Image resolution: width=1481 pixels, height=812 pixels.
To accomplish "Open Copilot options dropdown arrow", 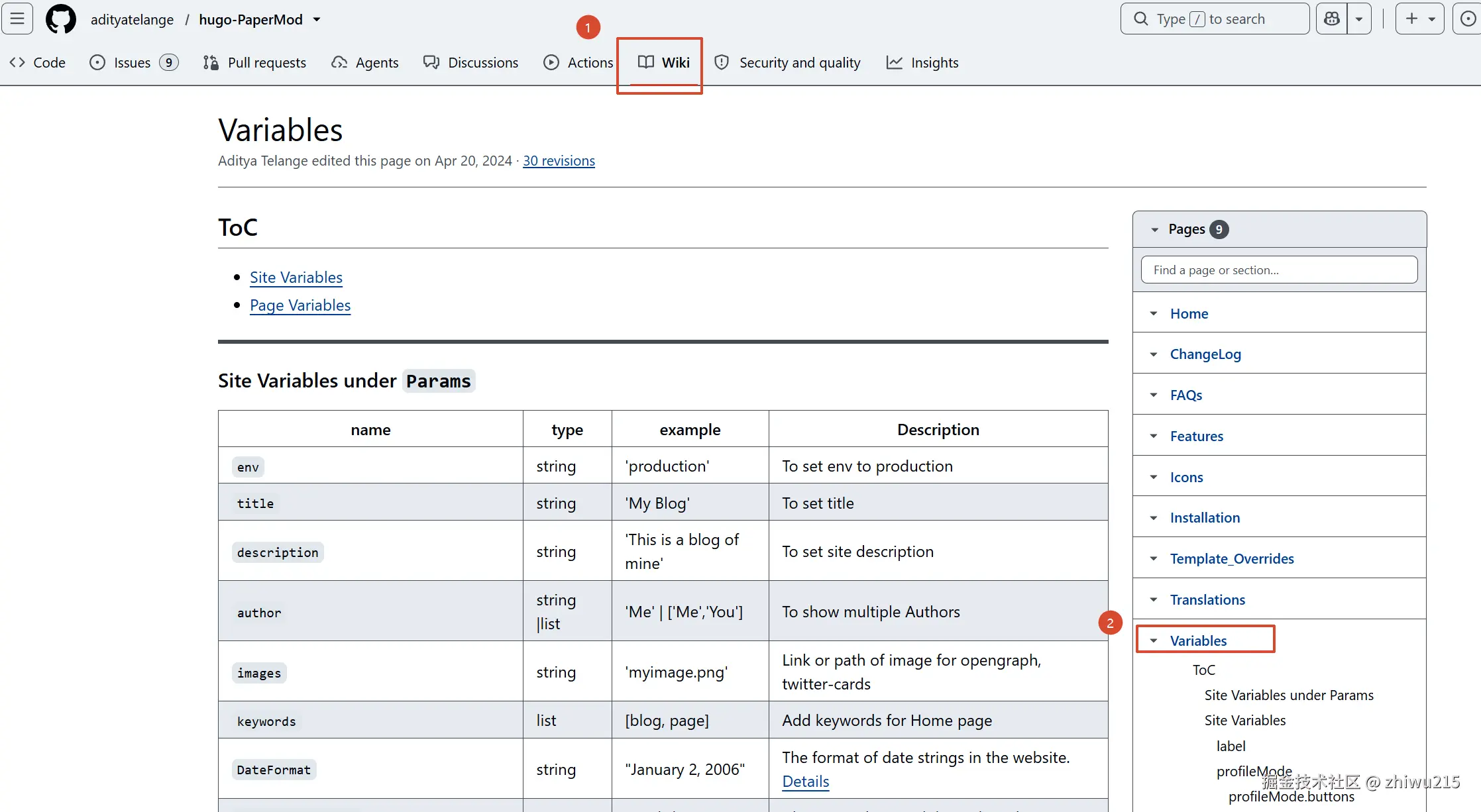I will click(x=1359, y=19).
